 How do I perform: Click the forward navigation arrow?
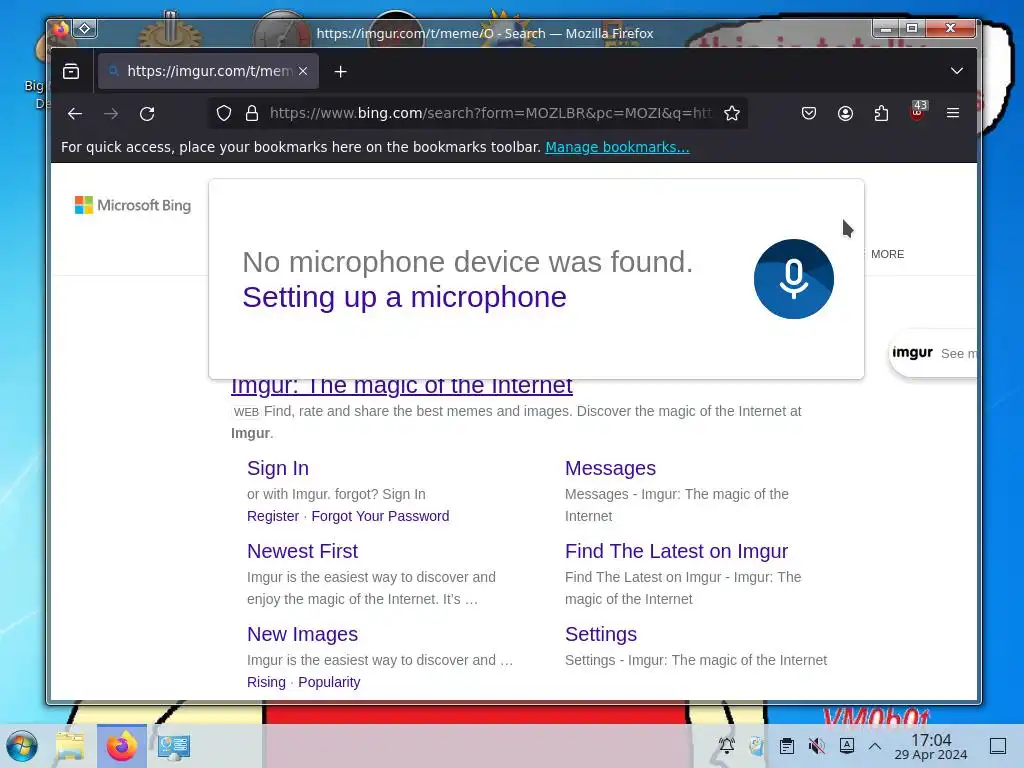(111, 114)
